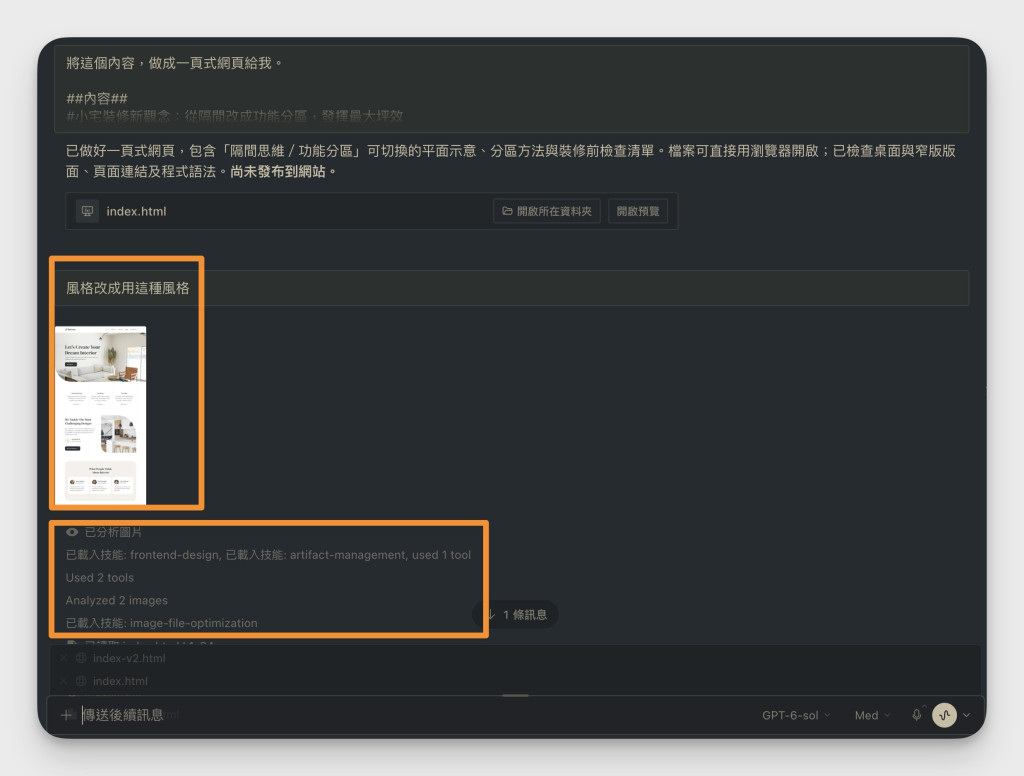Jump to the new message via 1 條訊息
The image size is (1024, 776).
(x=515, y=615)
